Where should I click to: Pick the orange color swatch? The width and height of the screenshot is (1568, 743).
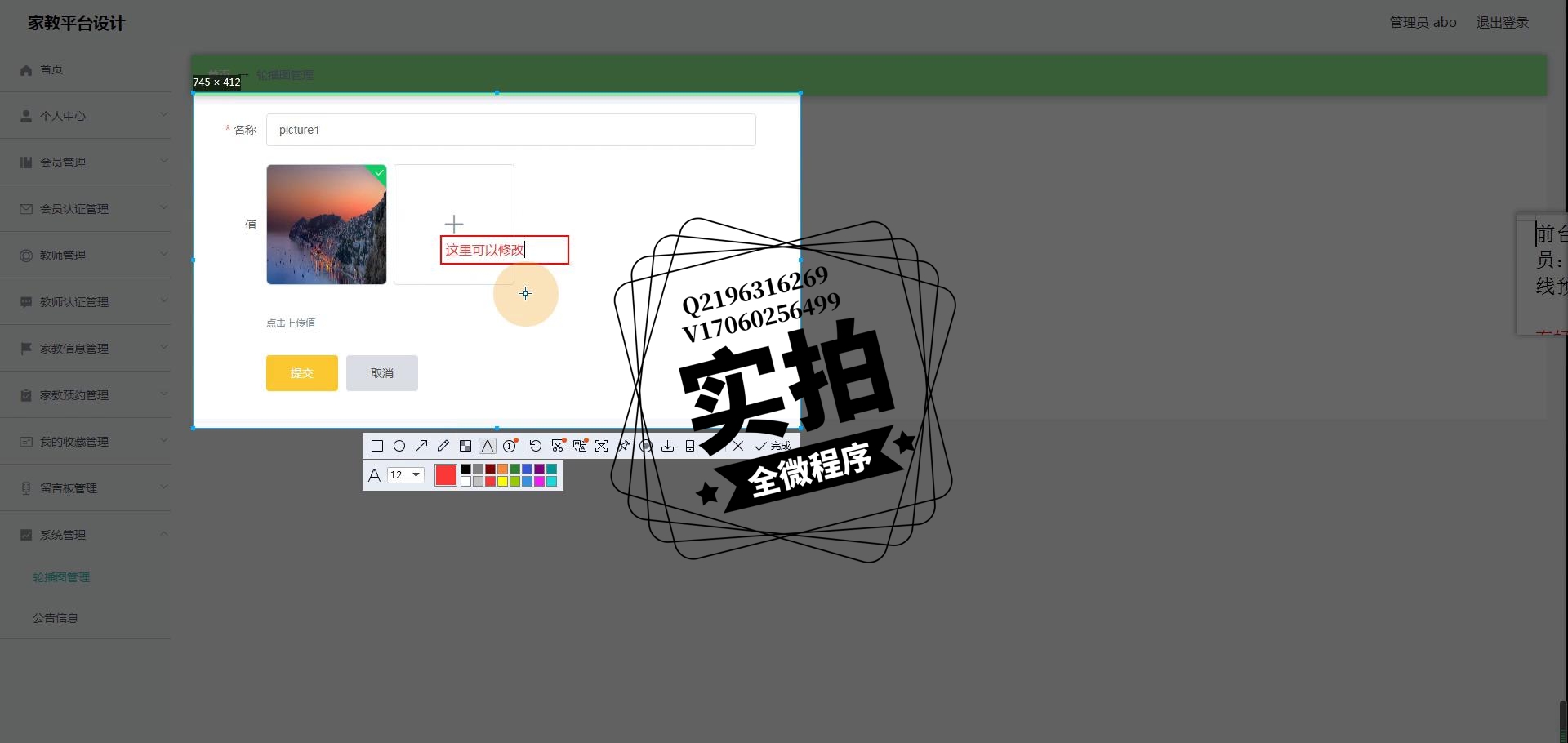pyautogui.click(x=502, y=469)
